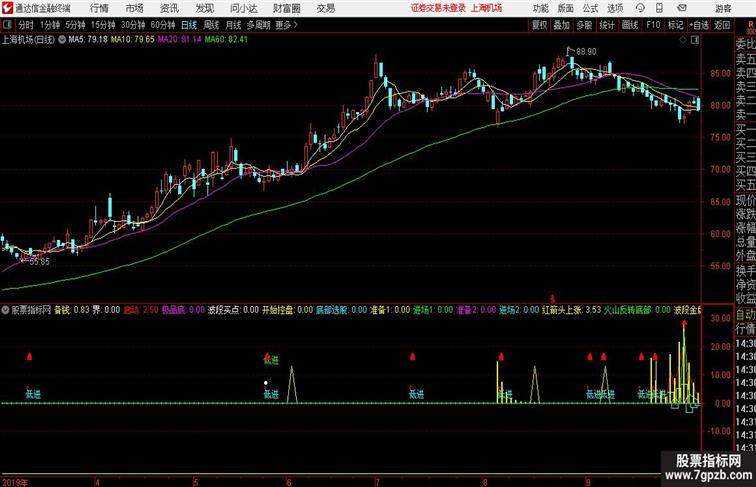Open the 选项 menu
The image size is (756, 487).
[615, 8]
